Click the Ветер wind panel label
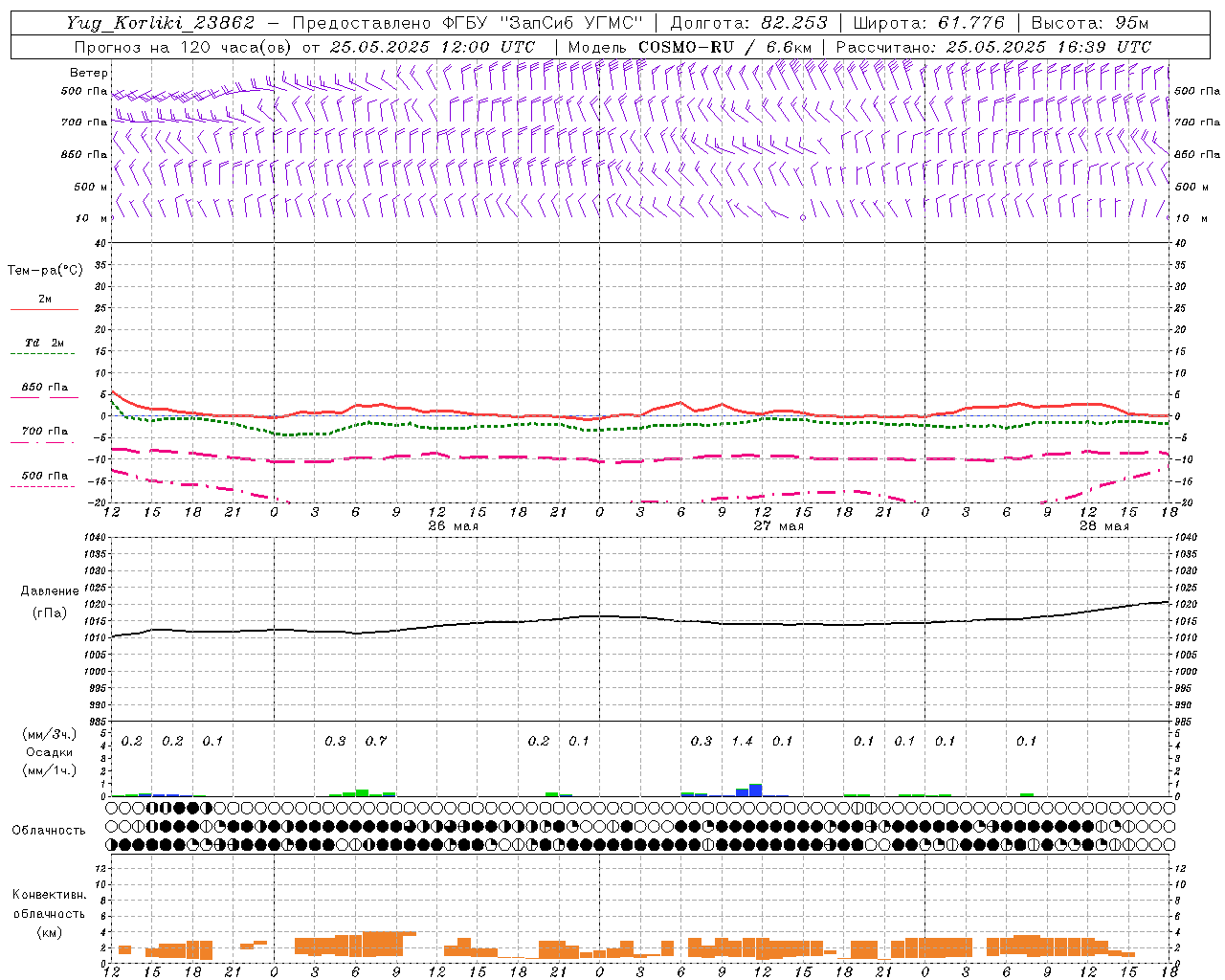This screenshot has height=980, width=1225. point(89,73)
